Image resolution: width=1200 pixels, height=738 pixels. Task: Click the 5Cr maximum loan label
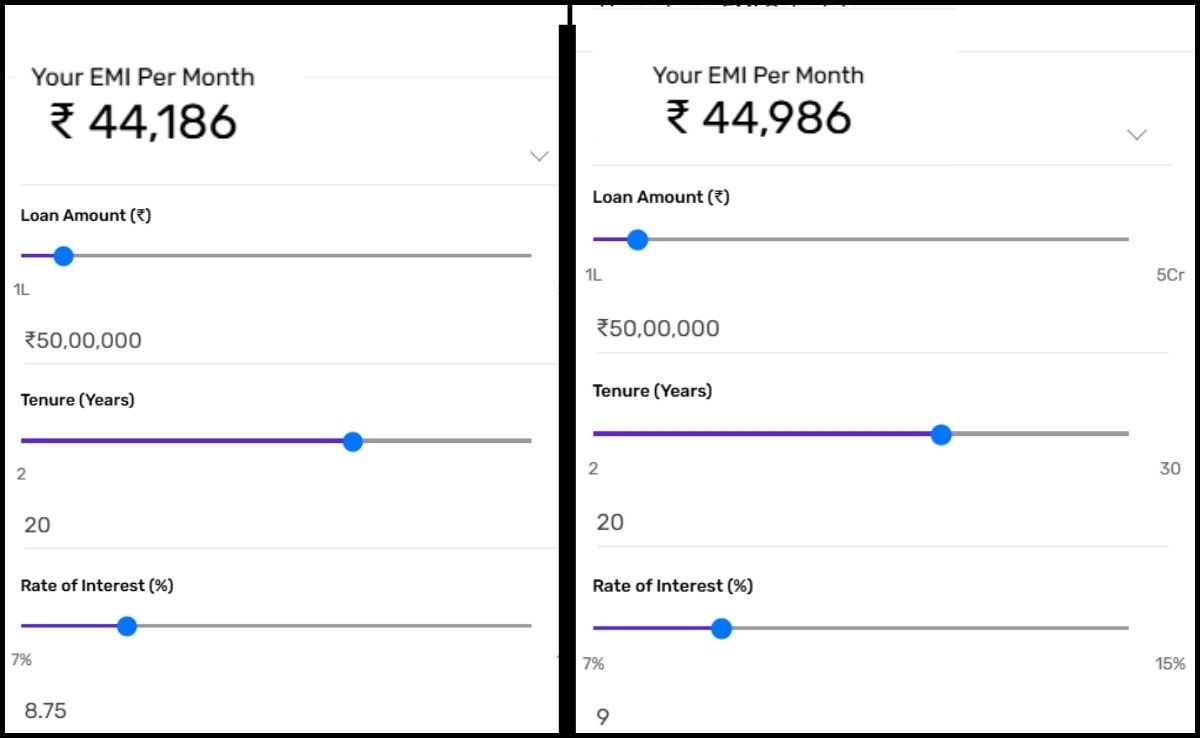[1169, 275]
